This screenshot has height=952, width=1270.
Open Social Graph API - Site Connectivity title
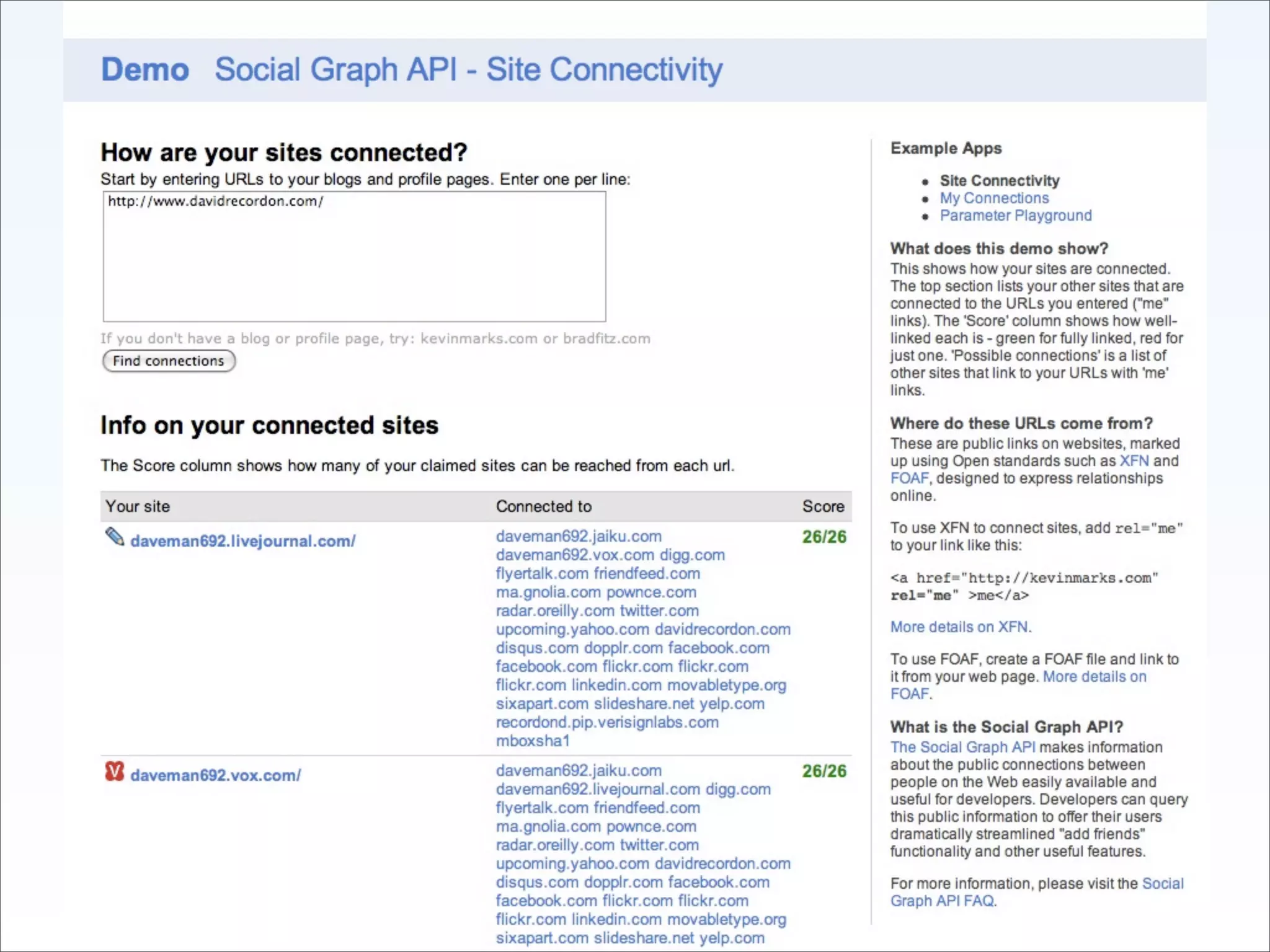pyautogui.click(x=468, y=69)
